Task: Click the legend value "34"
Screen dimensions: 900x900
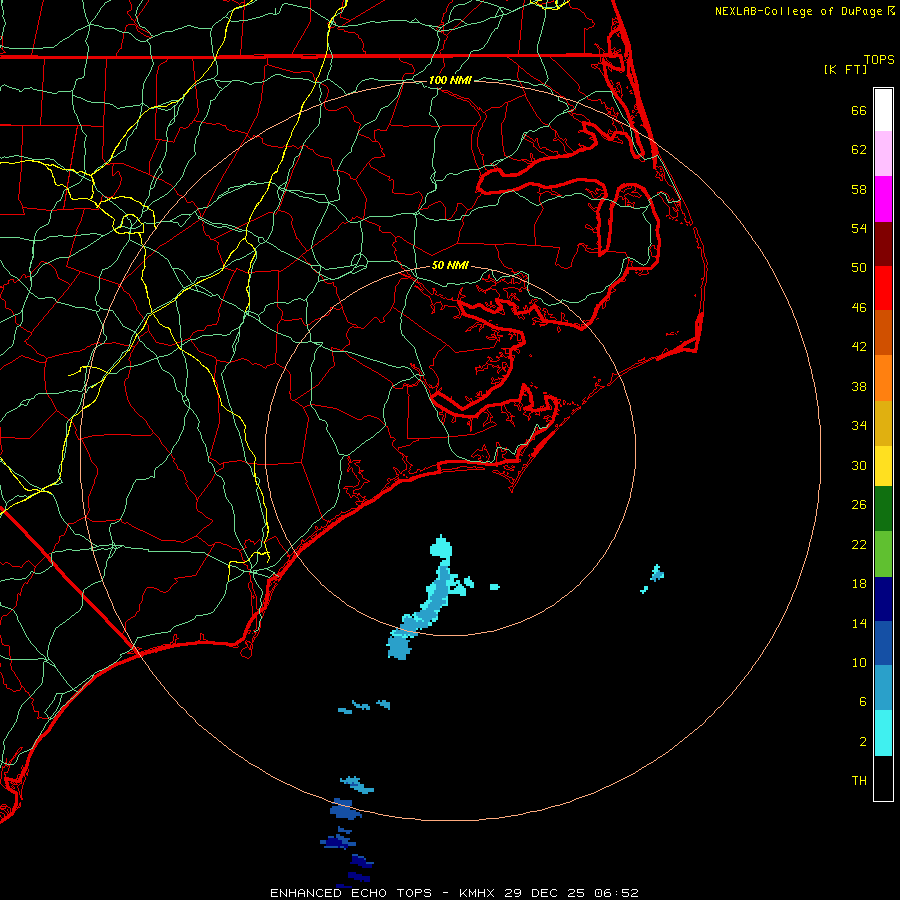Action: (x=859, y=425)
